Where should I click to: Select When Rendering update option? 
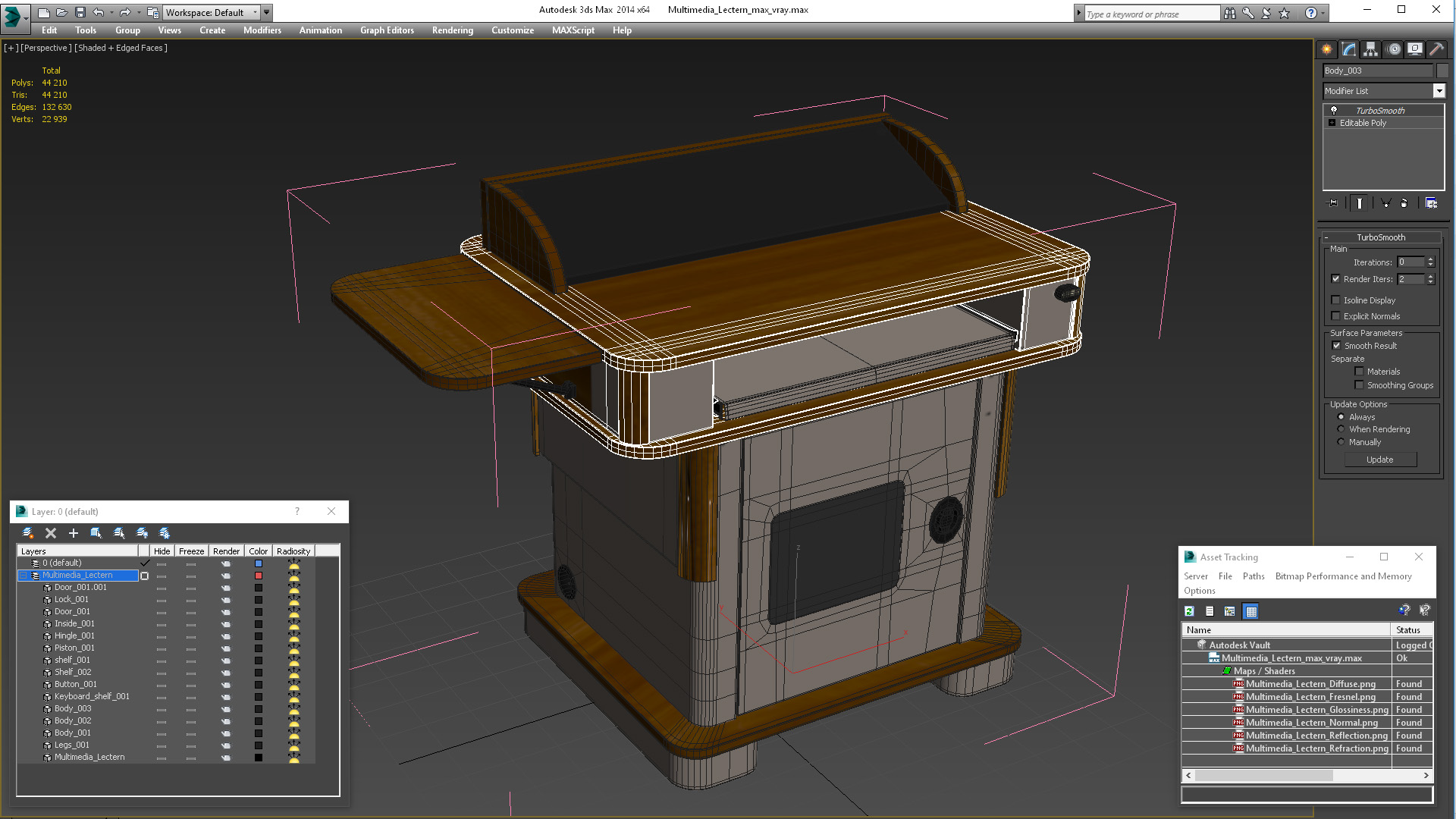click(1341, 429)
